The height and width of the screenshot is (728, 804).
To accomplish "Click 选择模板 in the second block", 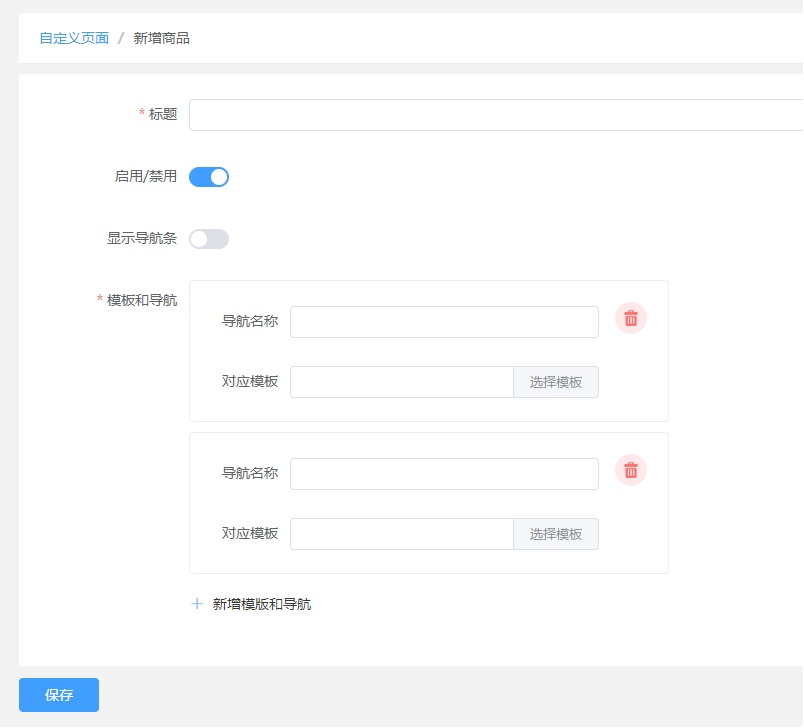I will click(x=556, y=534).
